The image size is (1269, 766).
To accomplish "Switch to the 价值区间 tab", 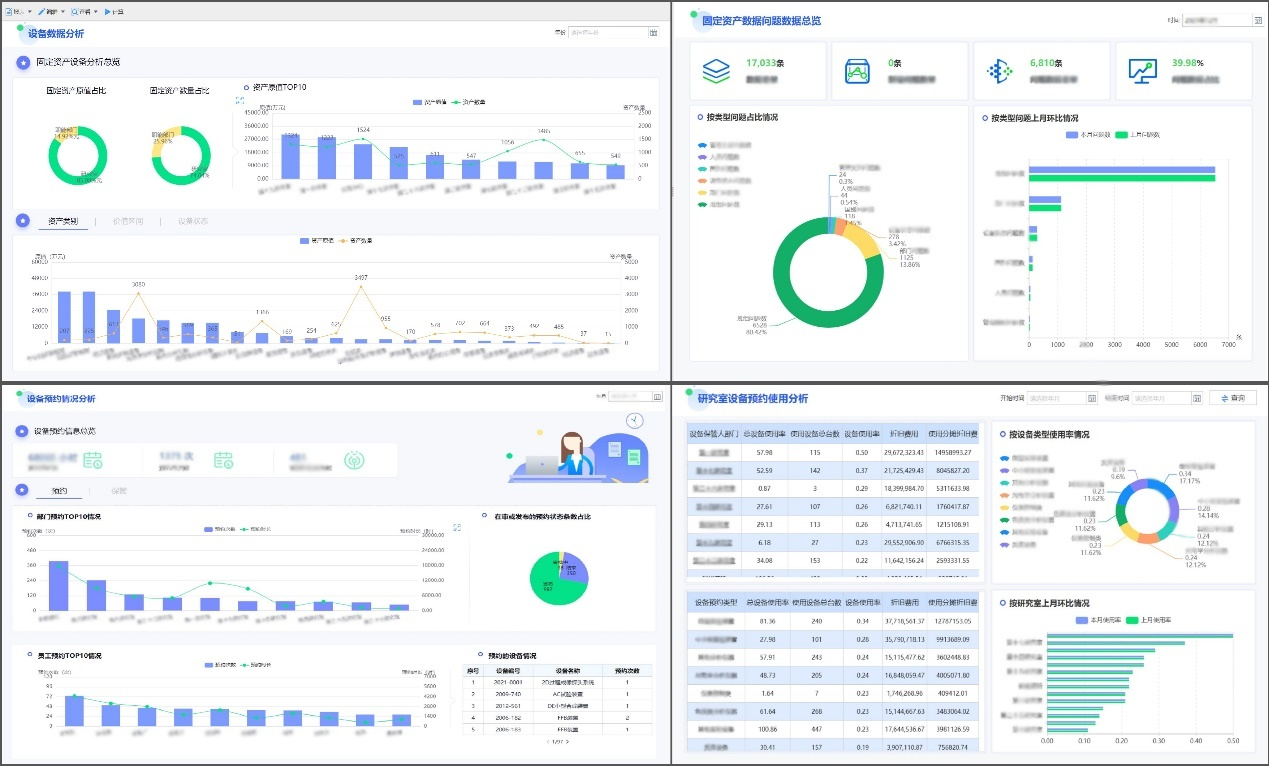I will [127, 221].
